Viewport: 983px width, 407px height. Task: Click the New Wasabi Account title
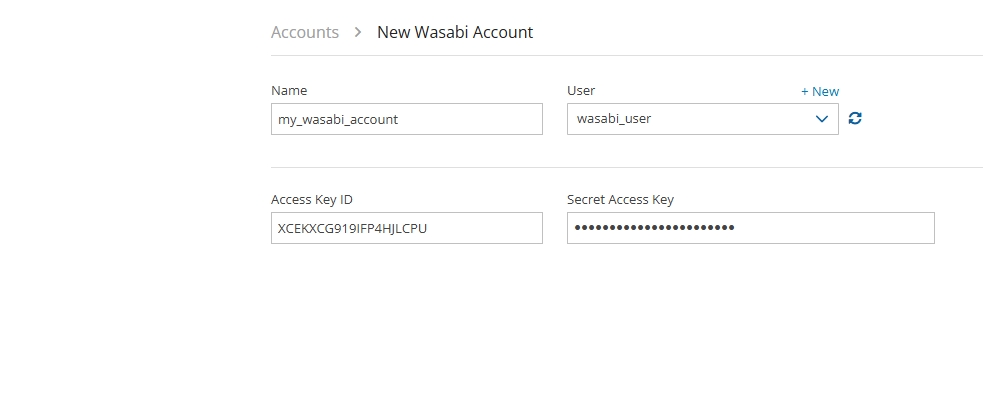[455, 32]
